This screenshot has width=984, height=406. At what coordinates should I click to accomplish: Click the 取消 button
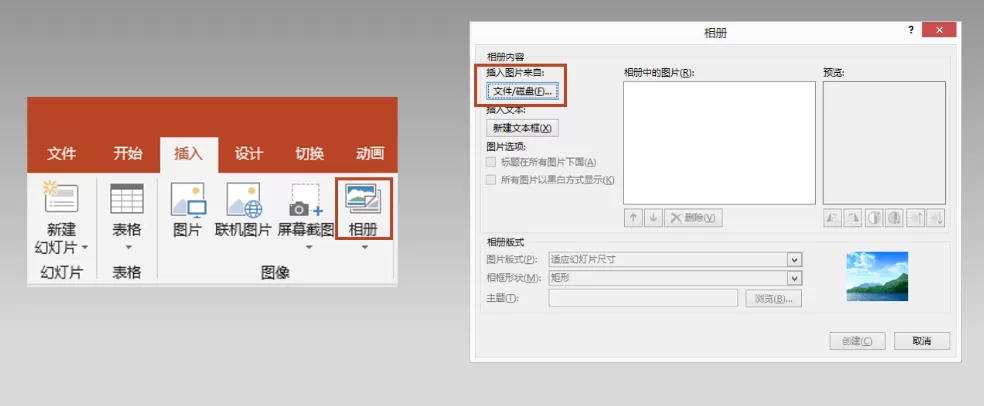click(922, 341)
